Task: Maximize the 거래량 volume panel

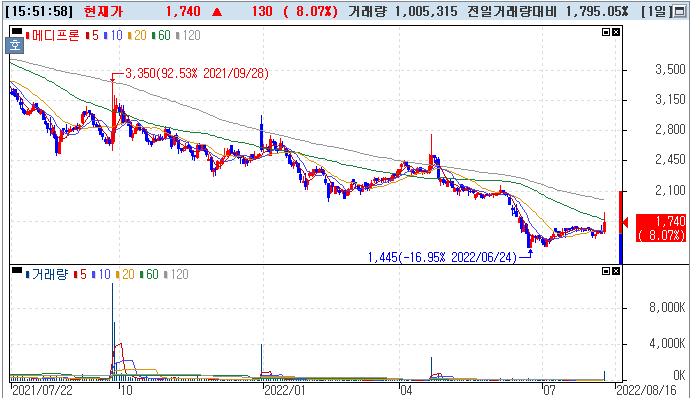Action: (x=606, y=271)
